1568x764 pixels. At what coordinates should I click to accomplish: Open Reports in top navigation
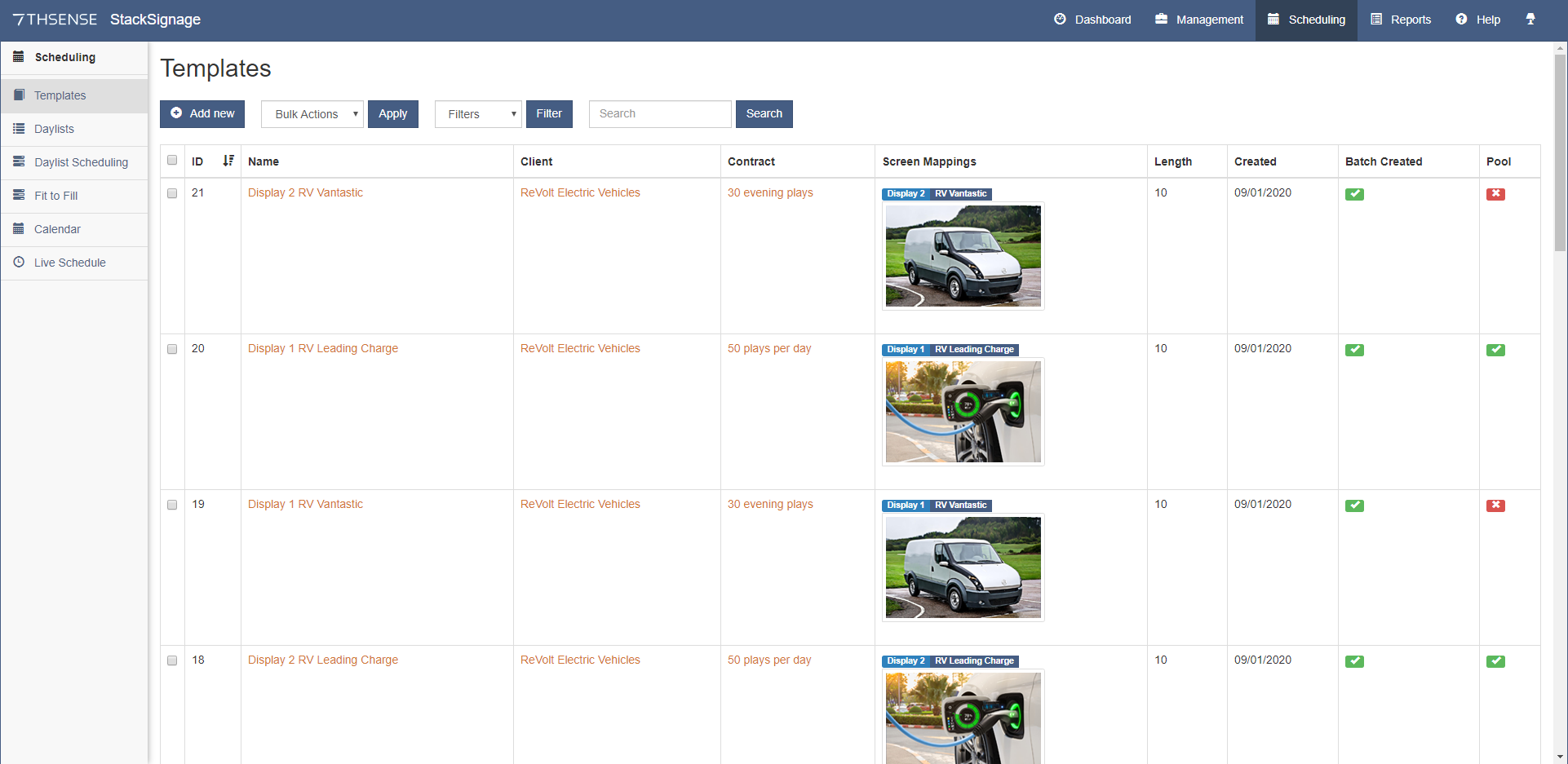(x=1401, y=20)
